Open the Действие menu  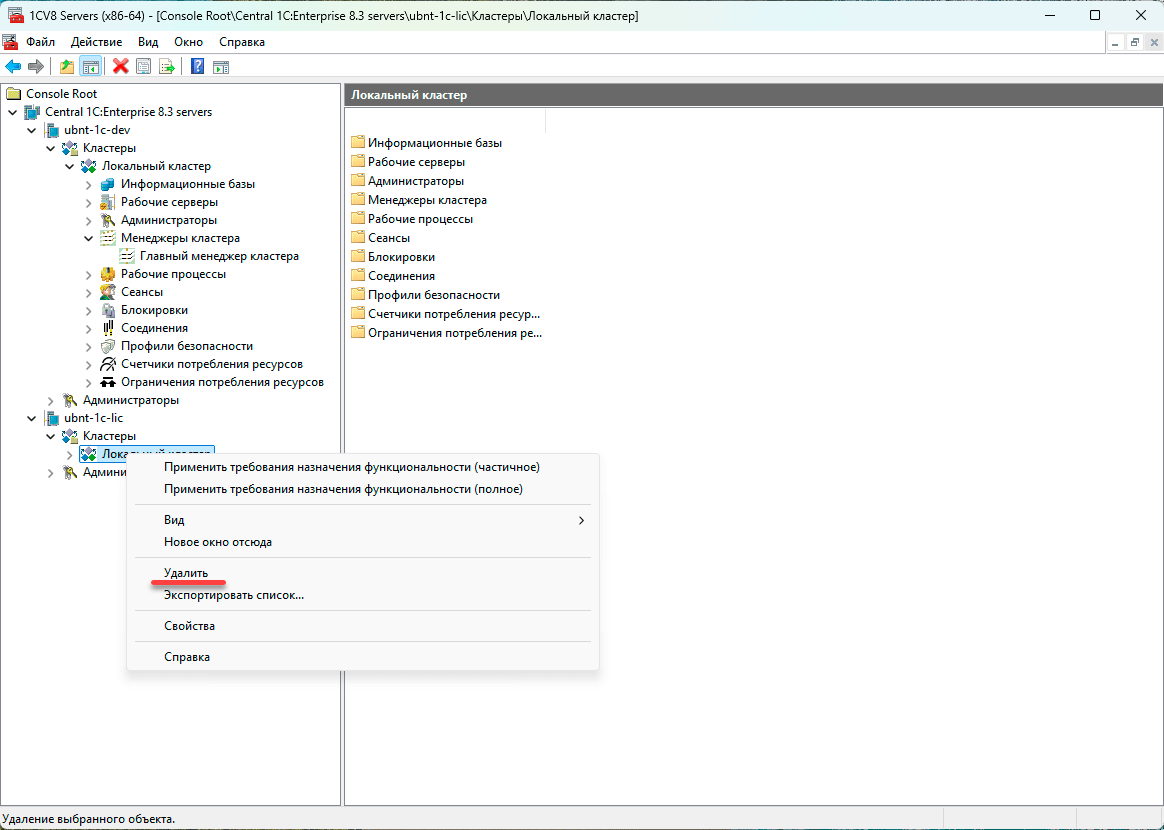(x=97, y=42)
